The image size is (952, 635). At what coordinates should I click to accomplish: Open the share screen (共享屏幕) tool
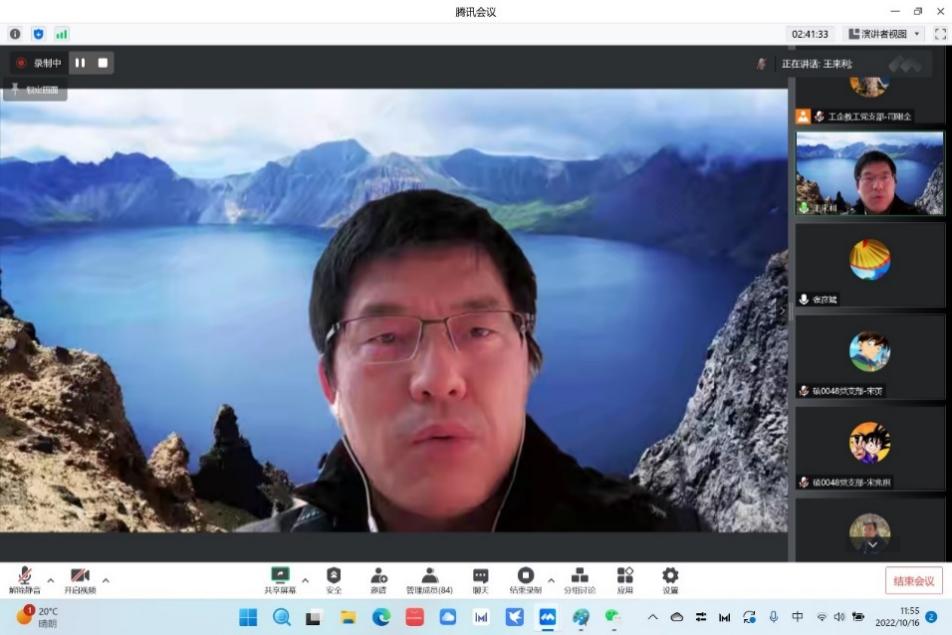pos(280,580)
